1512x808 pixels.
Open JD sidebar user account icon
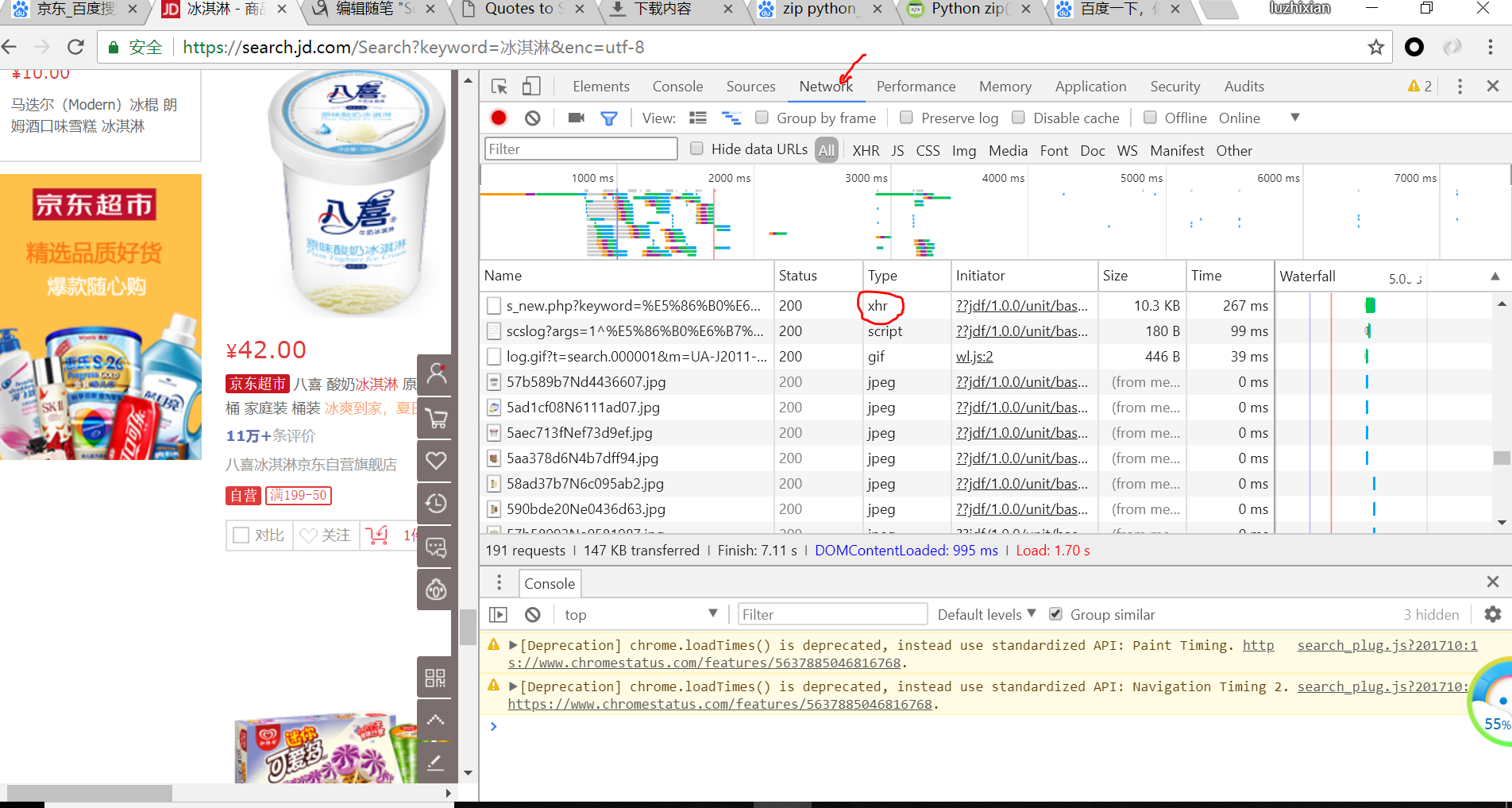tap(436, 375)
